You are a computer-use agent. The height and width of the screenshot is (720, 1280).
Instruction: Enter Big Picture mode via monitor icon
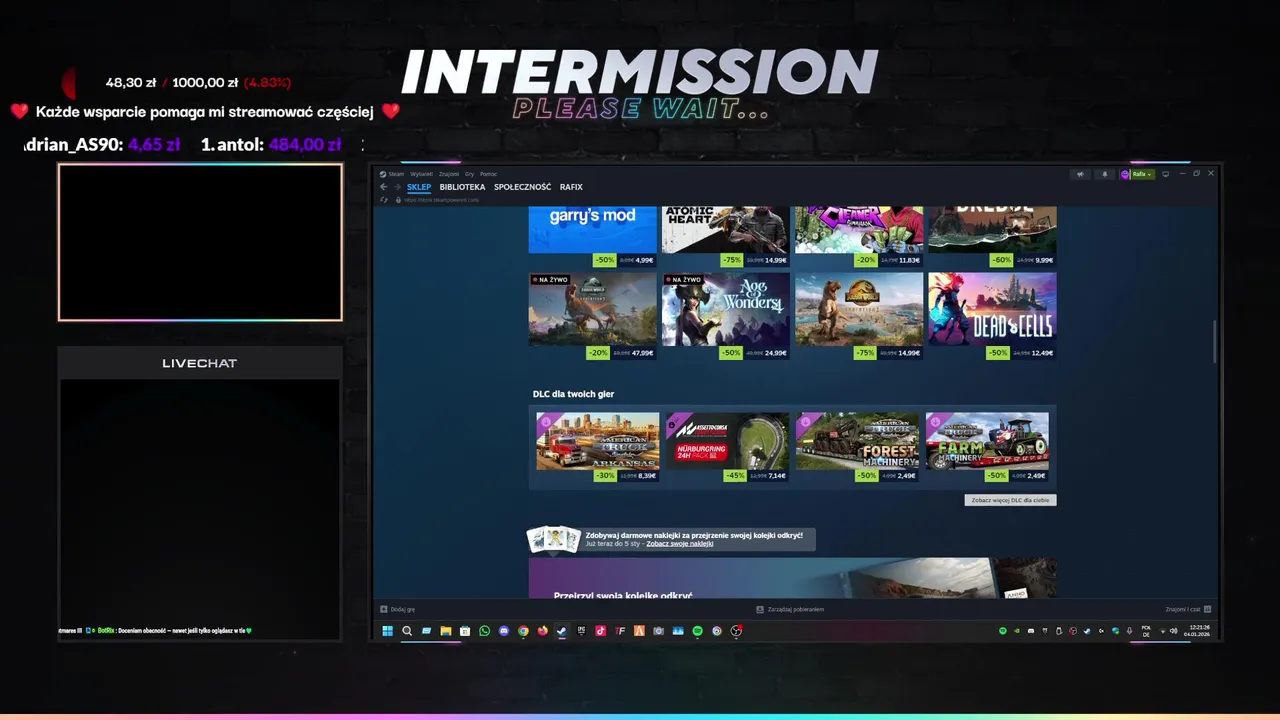click(x=1165, y=174)
